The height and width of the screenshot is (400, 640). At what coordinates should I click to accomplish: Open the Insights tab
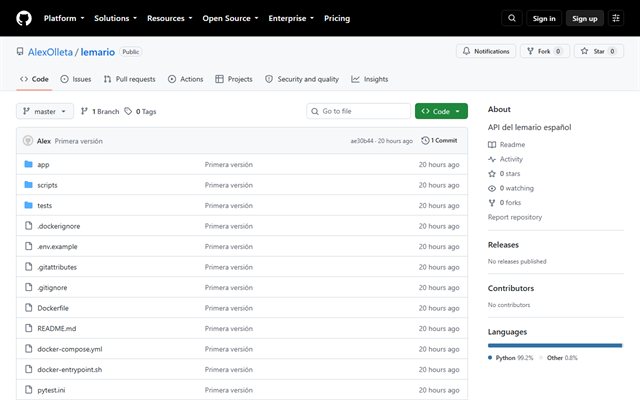(x=370, y=79)
